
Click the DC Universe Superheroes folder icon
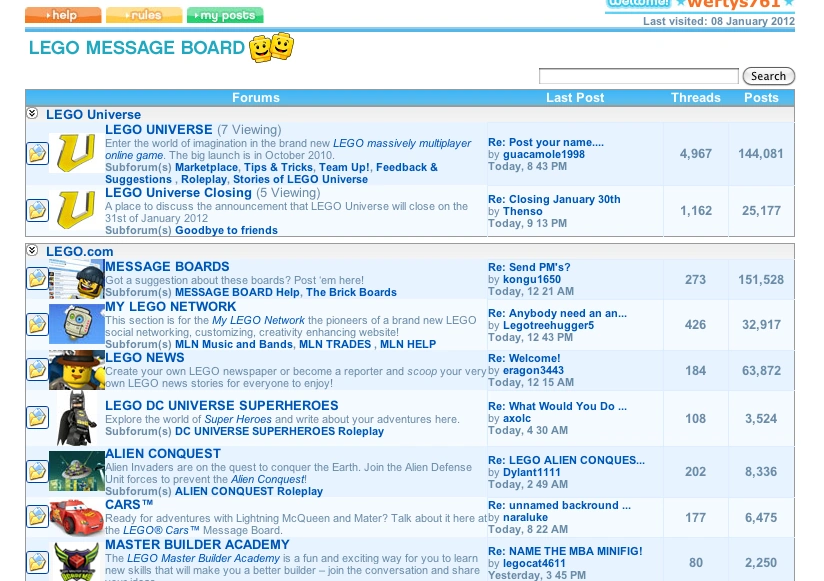(x=37, y=418)
